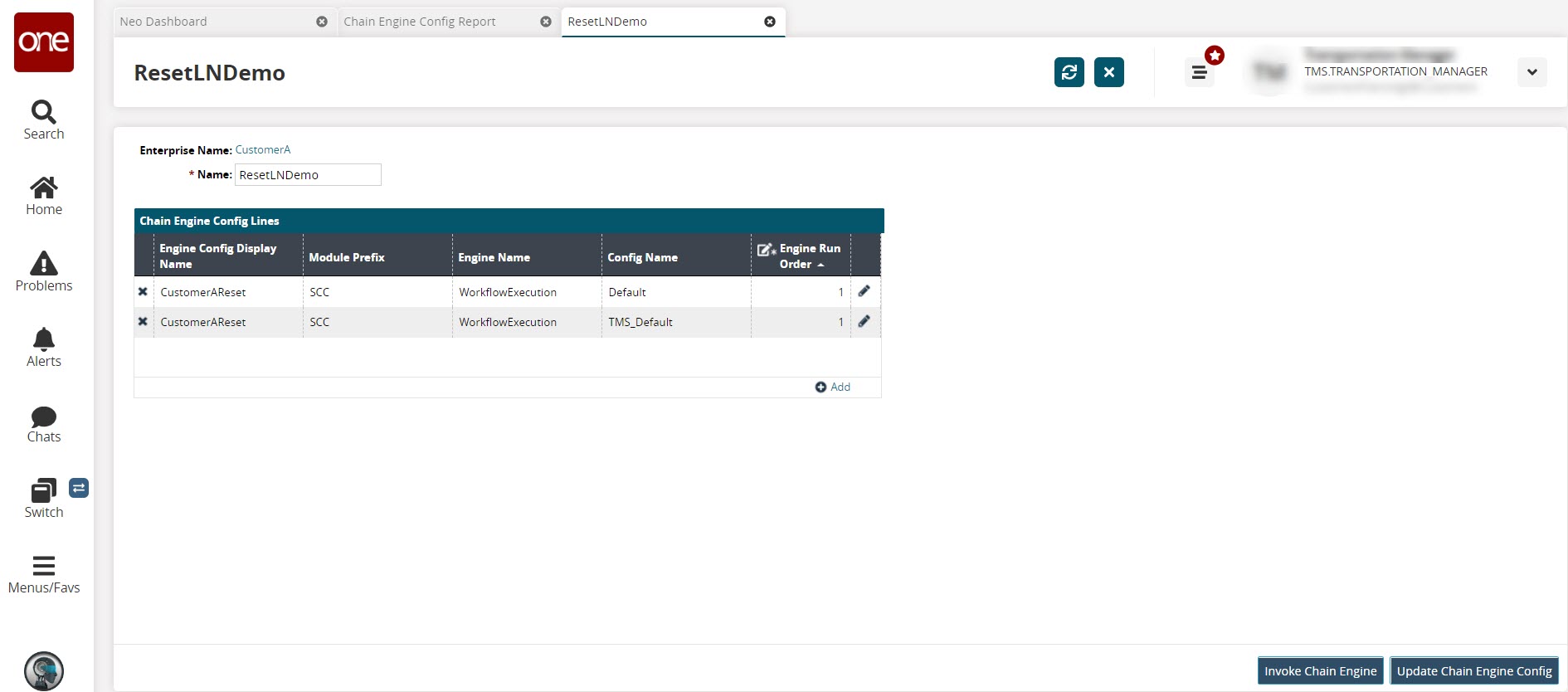Edit the TMS_Default row with pencil icon

pos(864,321)
